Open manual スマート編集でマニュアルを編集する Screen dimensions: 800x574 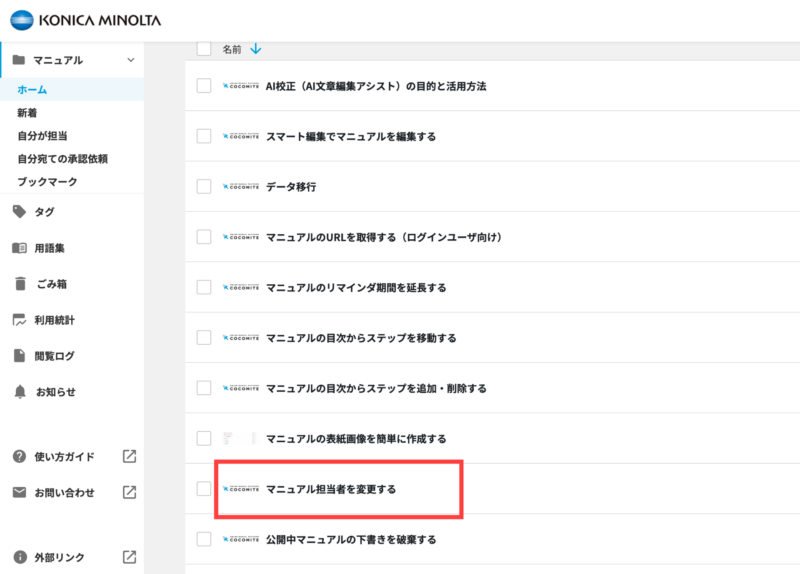351,136
